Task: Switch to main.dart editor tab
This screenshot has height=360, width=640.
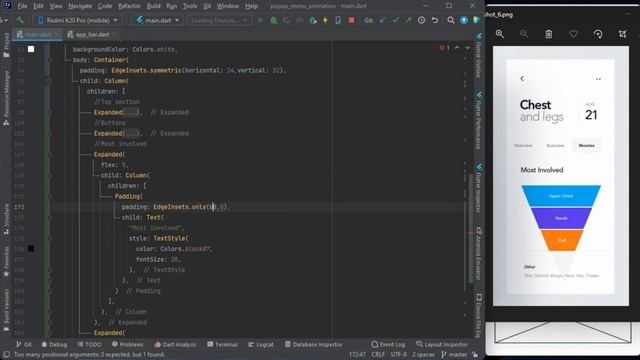Action: 38,35
